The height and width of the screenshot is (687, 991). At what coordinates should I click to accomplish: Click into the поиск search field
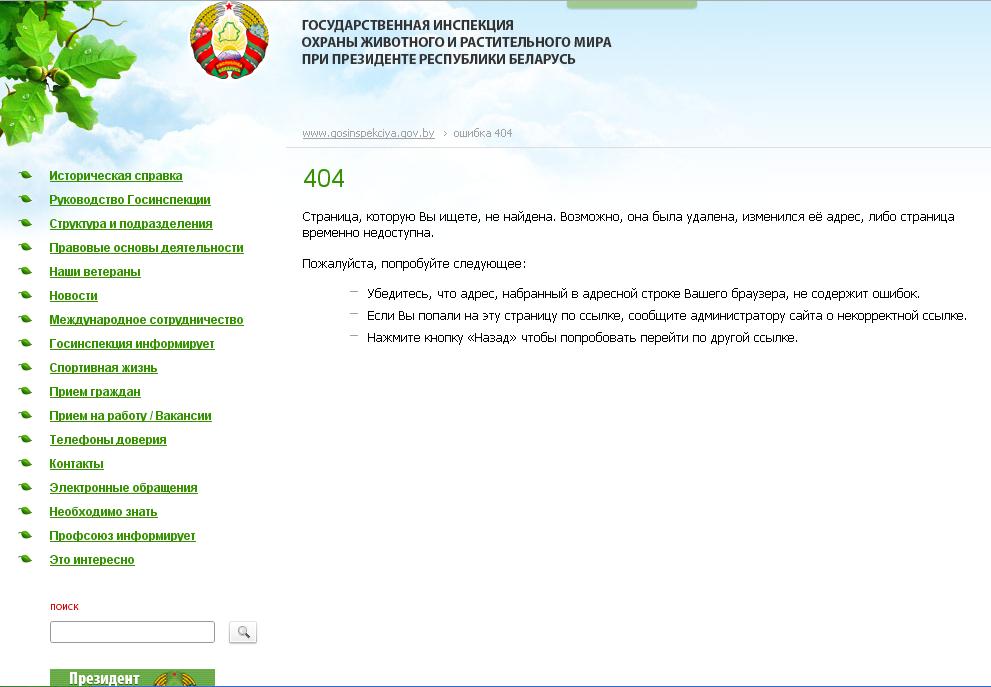click(x=132, y=632)
